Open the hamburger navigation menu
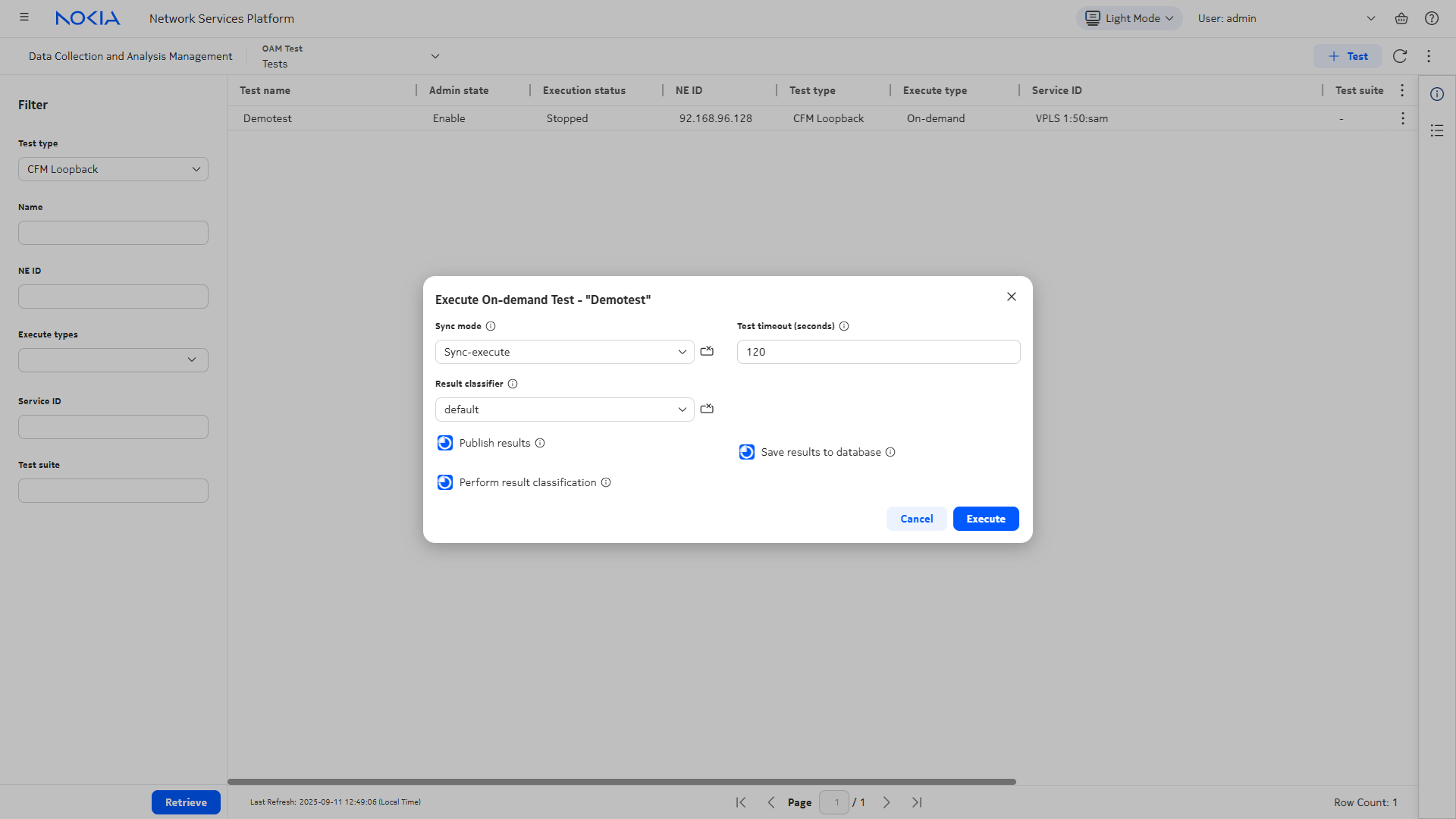Image resolution: width=1456 pixels, height=819 pixels. (x=24, y=17)
